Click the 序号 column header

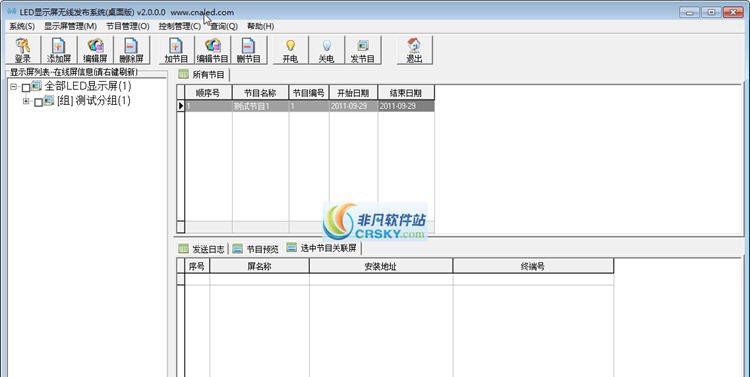(x=197, y=266)
